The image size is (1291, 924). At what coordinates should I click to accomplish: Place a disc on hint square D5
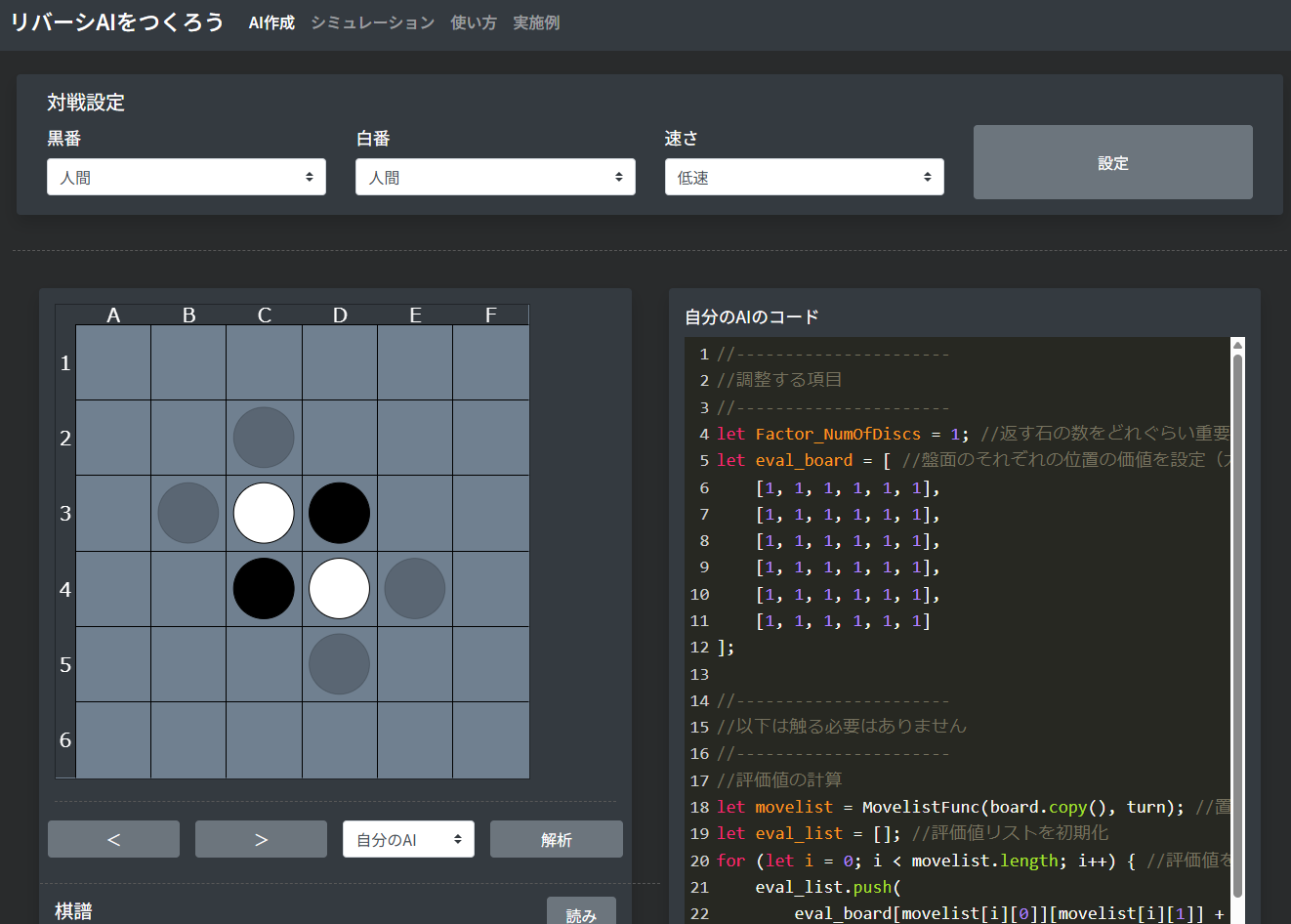click(339, 664)
